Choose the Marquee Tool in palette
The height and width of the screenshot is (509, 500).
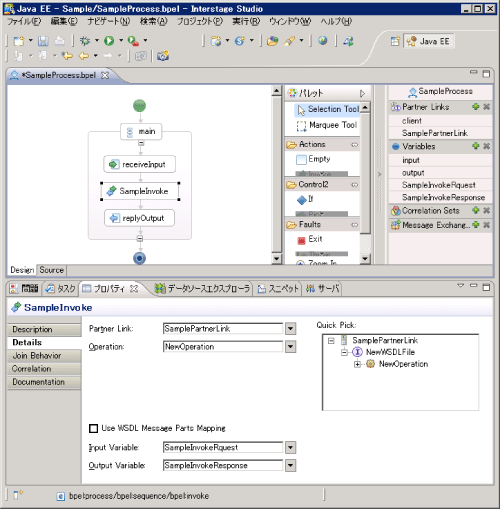[x=328, y=125]
